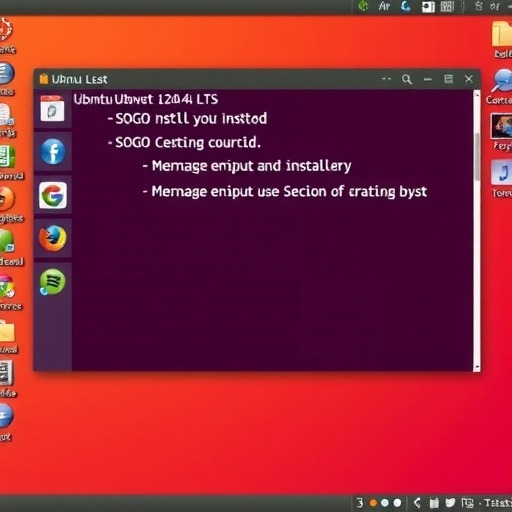Viewport: 512px width, 512px height.
Task: Click the 'Ar' indicator in top panel
Action: click(384, 6)
